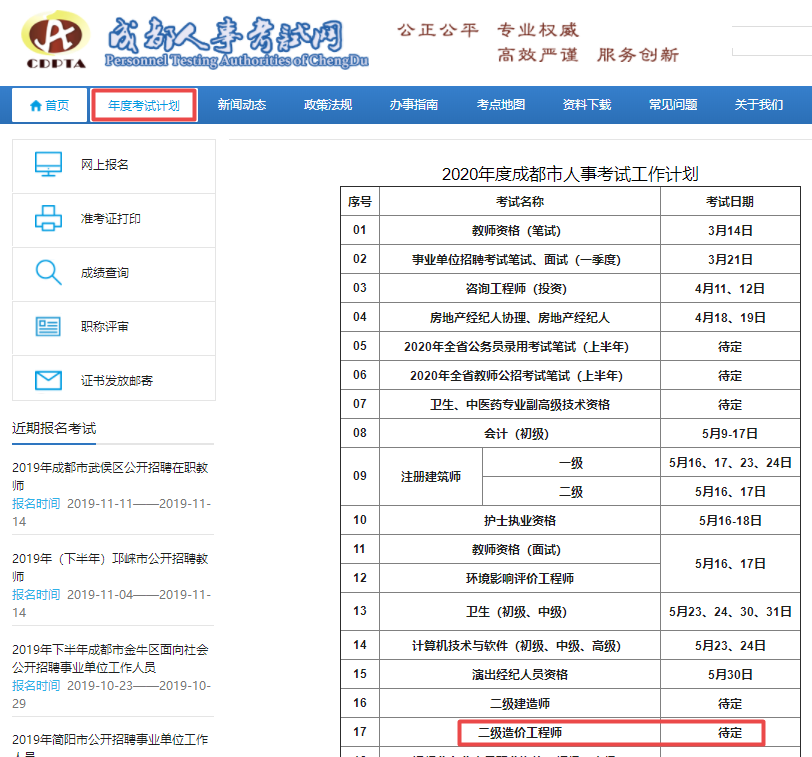Select 政策法规 in the navigation bar
The width and height of the screenshot is (812, 757).
(x=326, y=104)
